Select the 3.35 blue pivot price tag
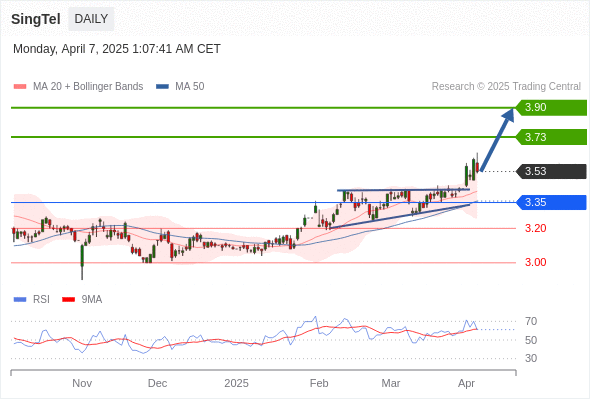Image resolution: width=590 pixels, height=400 pixels. (551, 202)
